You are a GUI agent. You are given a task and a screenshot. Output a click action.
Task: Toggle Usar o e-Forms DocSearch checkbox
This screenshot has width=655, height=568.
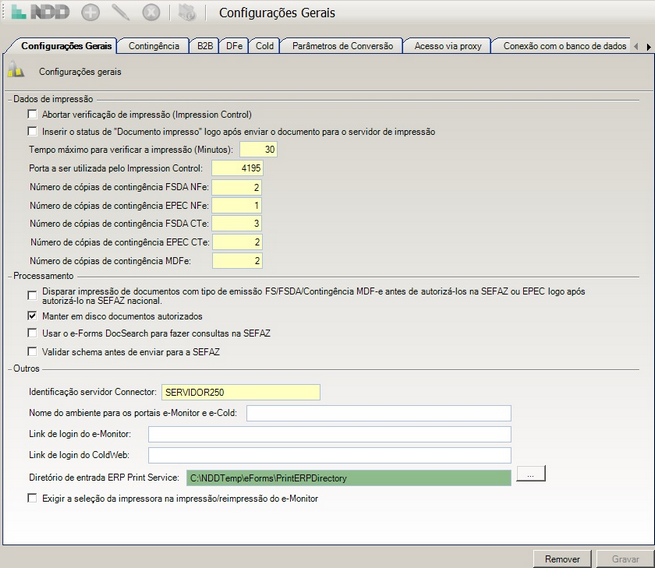coord(33,333)
